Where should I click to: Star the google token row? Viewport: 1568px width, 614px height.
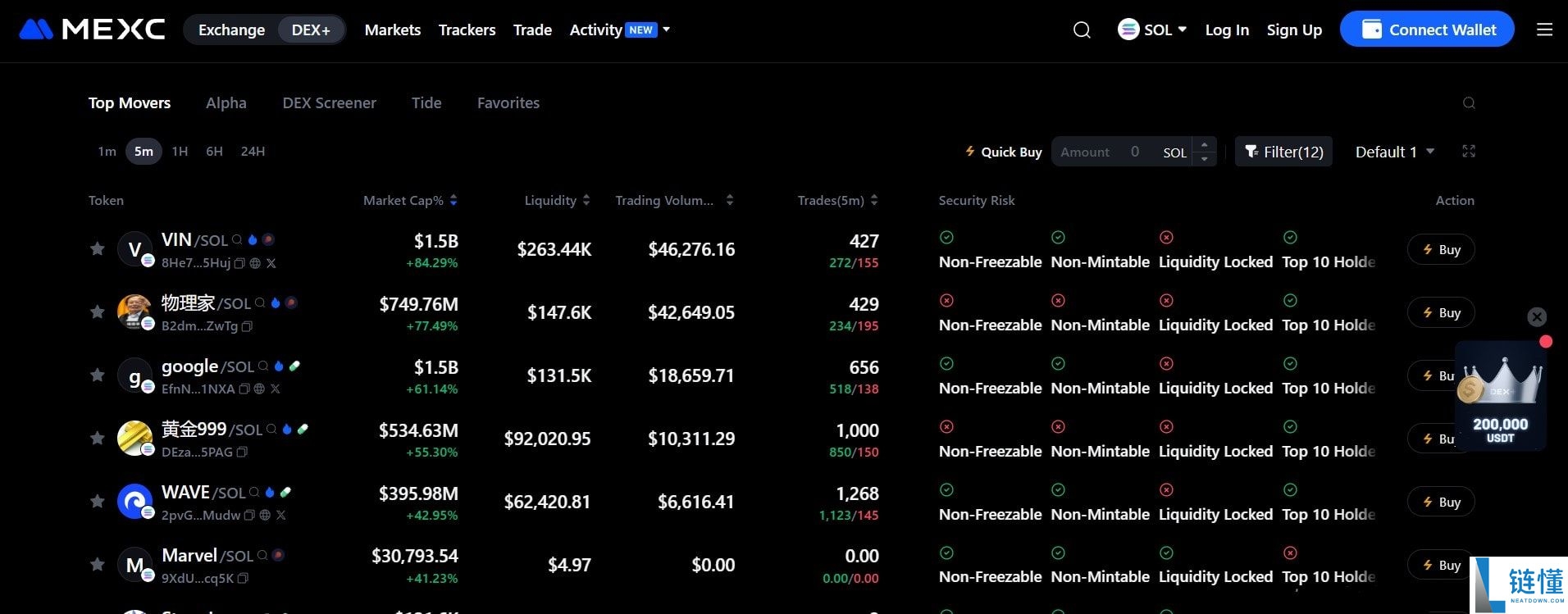(x=97, y=375)
